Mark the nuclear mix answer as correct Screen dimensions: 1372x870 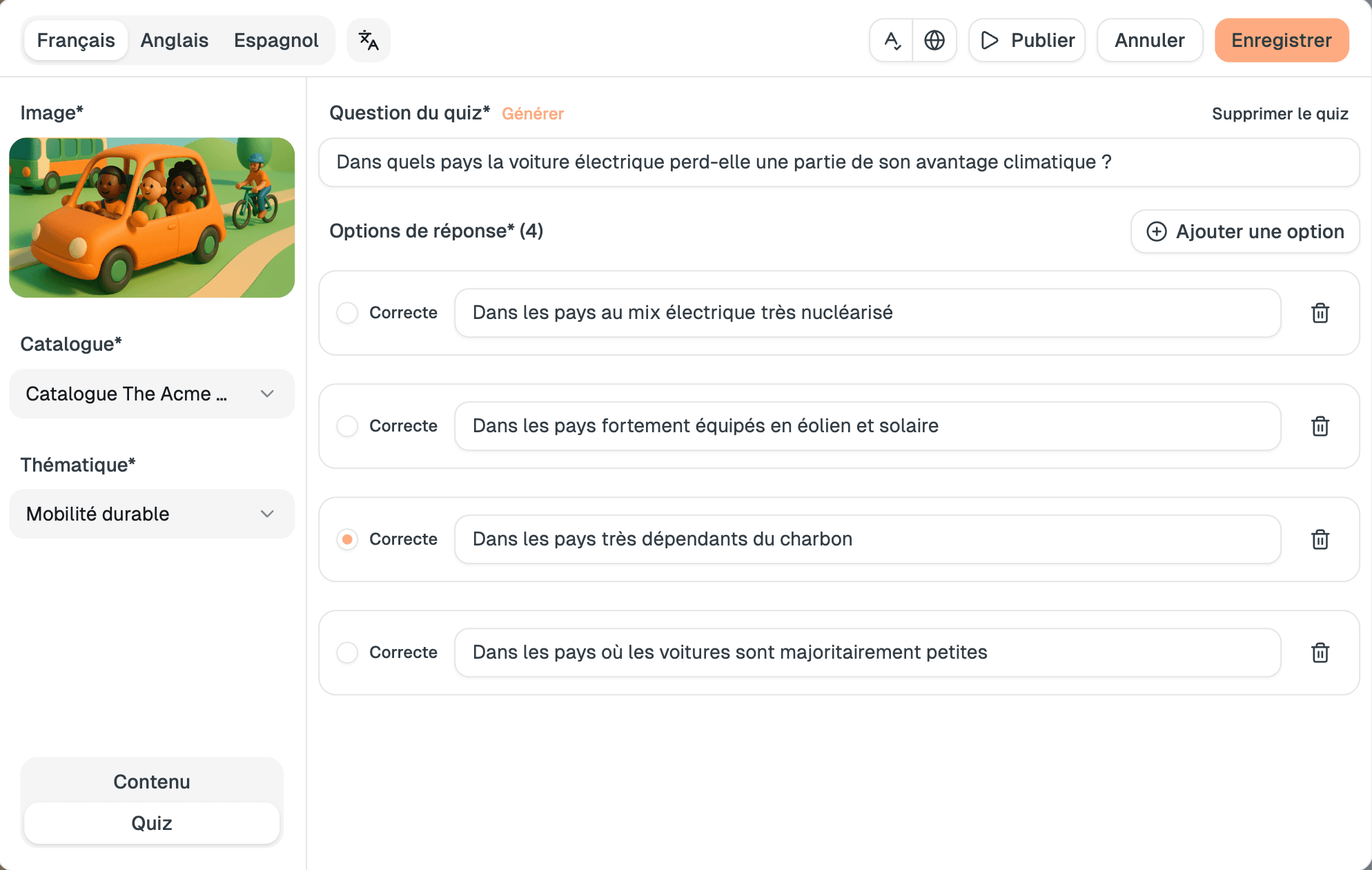347,313
